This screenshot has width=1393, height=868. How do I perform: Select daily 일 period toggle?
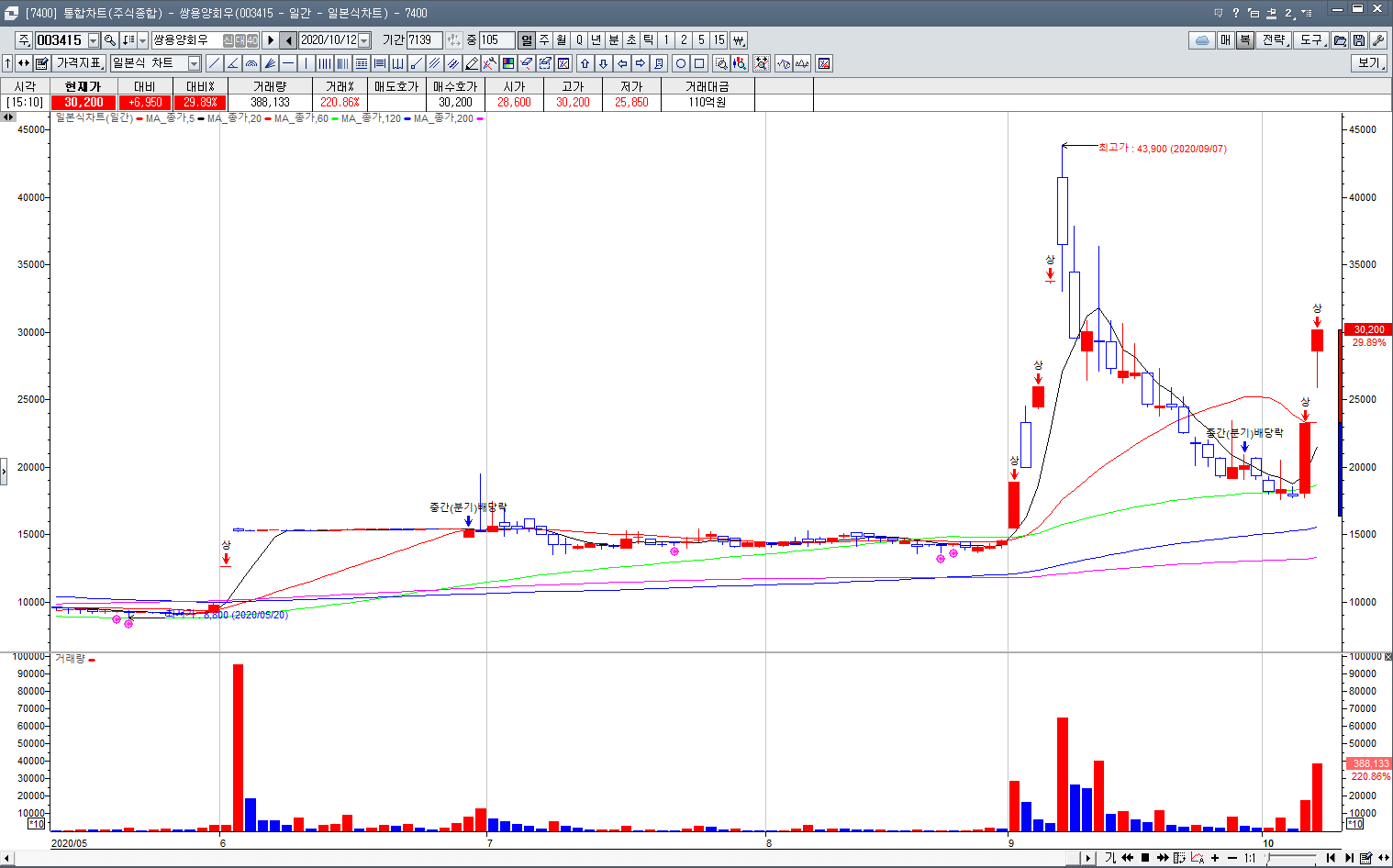click(527, 40)
